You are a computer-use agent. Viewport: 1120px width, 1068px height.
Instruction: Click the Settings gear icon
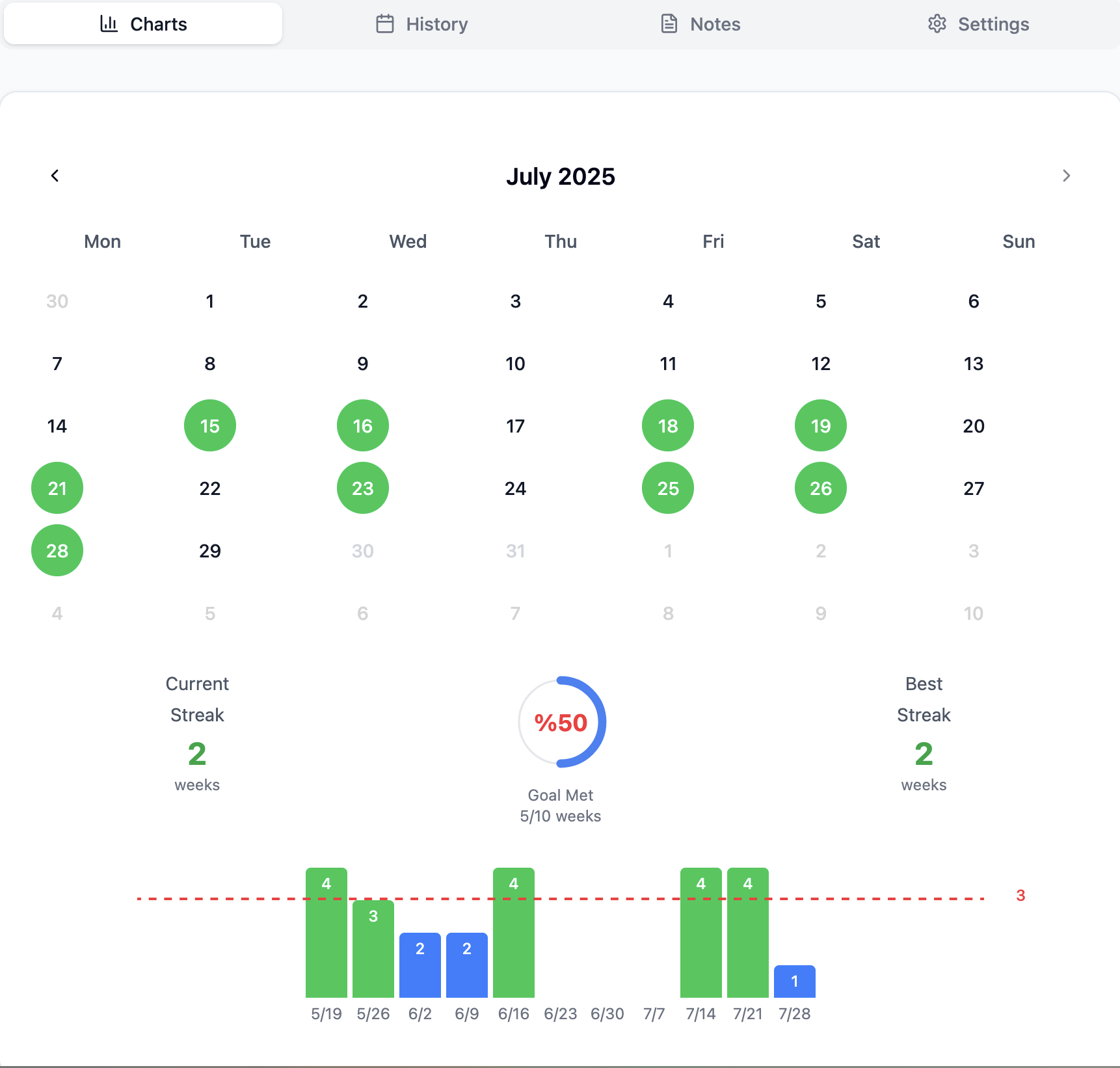937,23
